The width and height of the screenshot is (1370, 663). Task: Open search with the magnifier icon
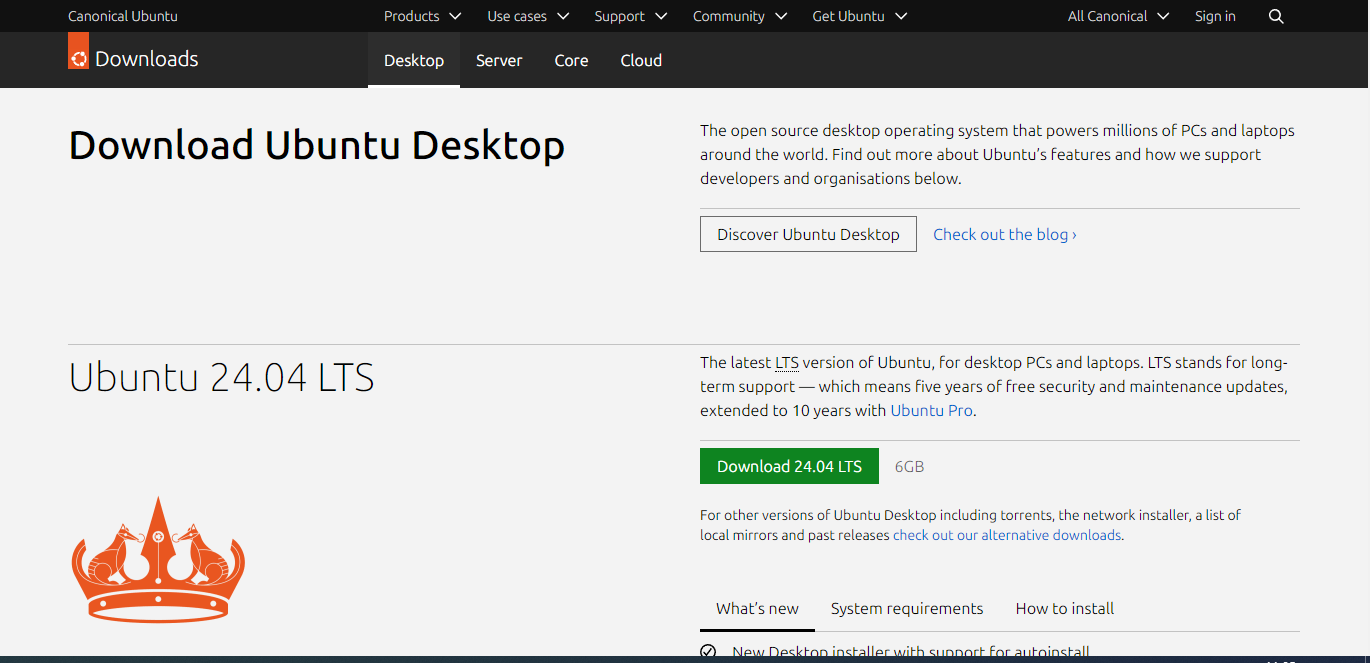point(1276,16)
